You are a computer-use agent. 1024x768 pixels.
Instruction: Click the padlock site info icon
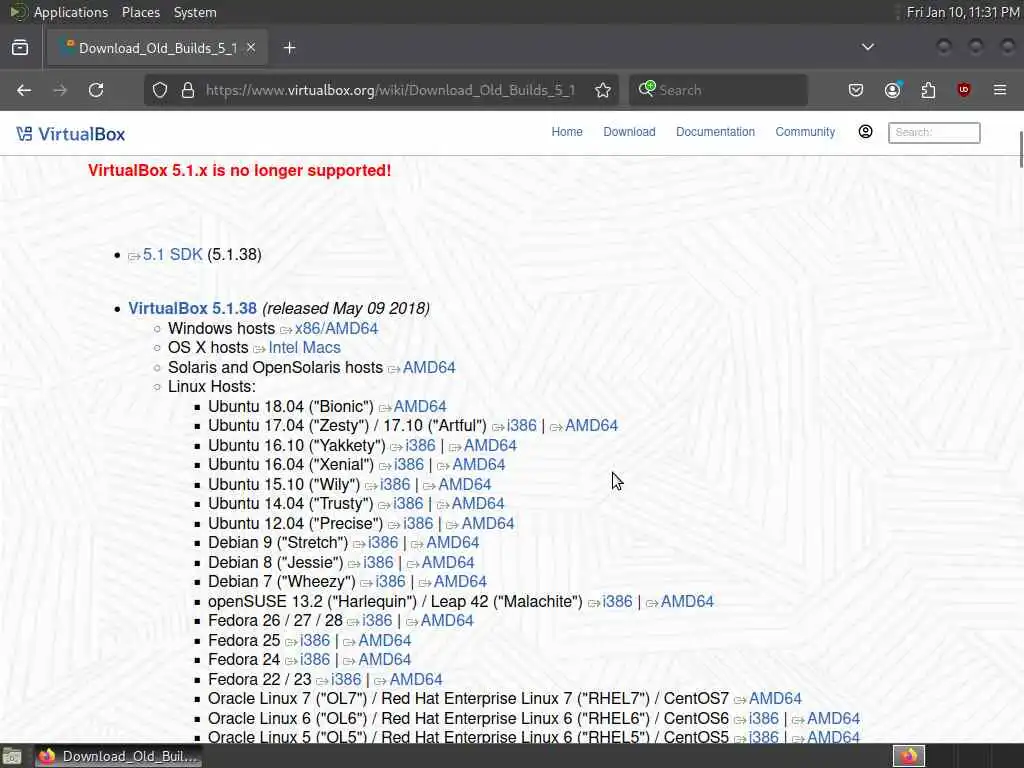point(188,90)
